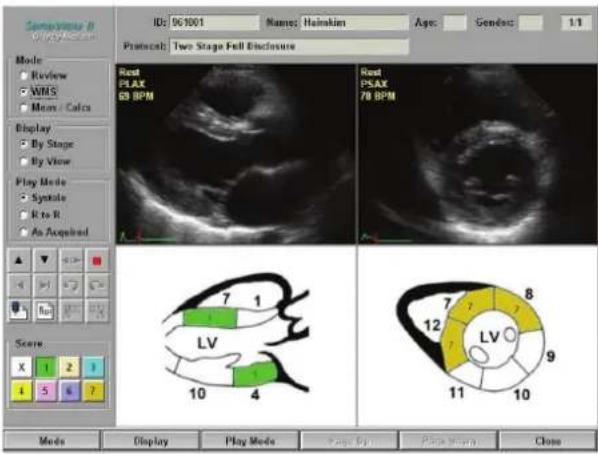
Task: Choose display By View
Action: (24, 162)
